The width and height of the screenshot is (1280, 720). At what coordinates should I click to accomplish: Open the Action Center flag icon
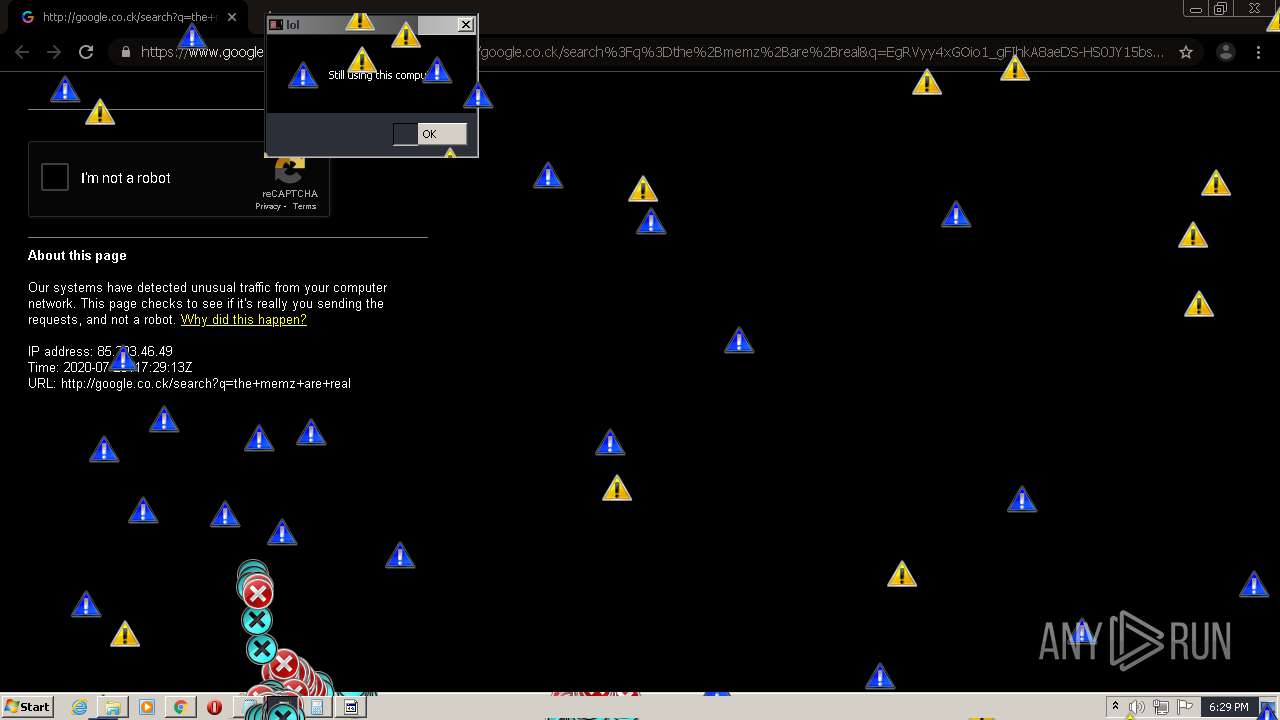pos(1185,707)
